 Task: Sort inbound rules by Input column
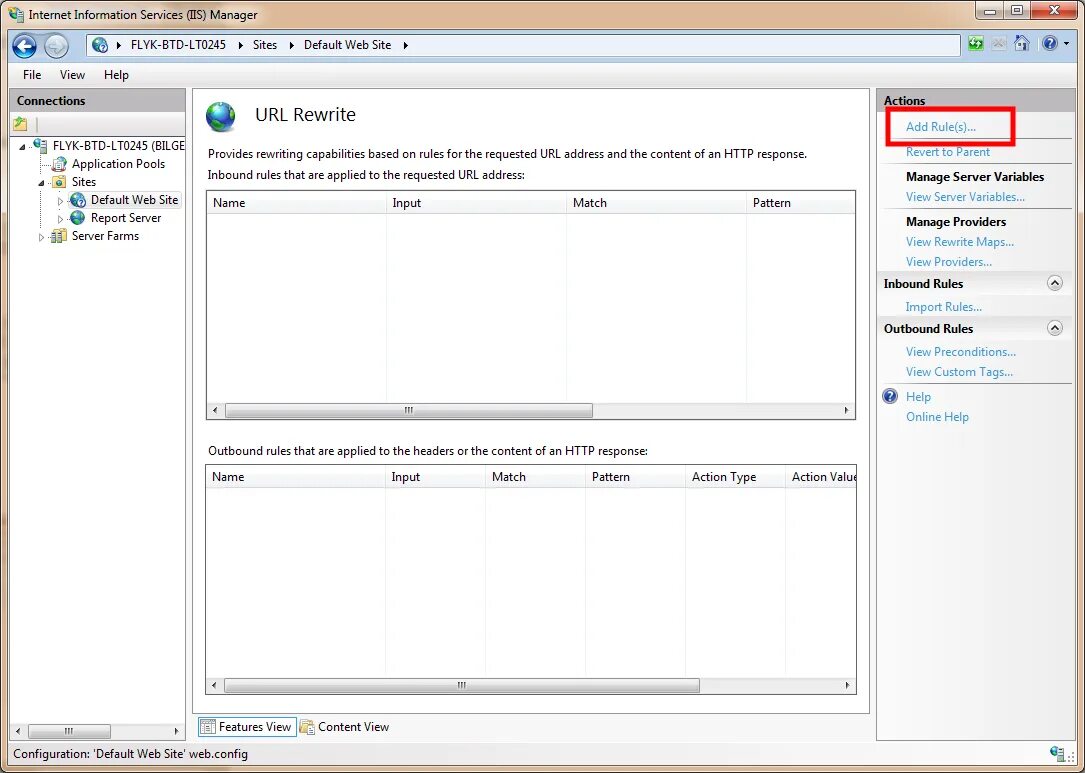(x=476, y=203)
